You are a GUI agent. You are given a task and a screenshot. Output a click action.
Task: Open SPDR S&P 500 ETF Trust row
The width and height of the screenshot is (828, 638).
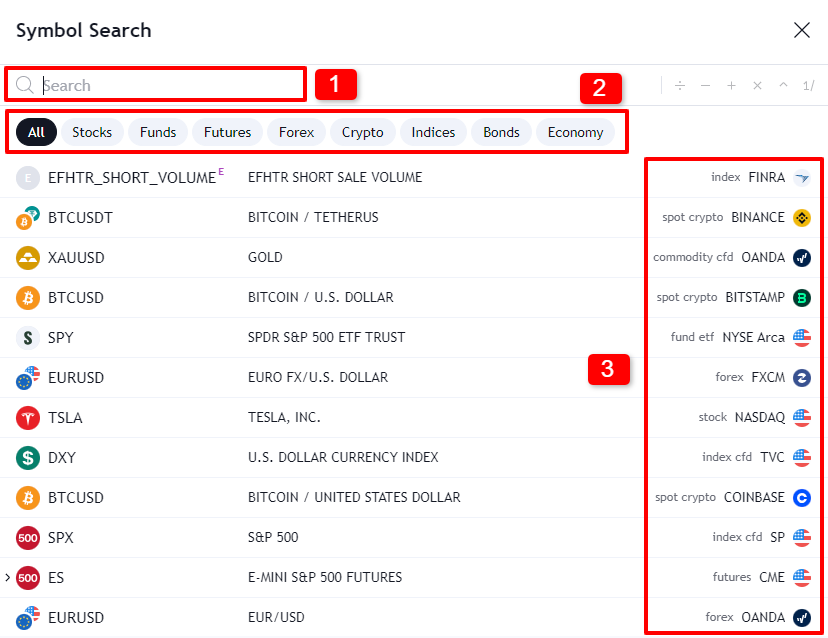(326, 337)
